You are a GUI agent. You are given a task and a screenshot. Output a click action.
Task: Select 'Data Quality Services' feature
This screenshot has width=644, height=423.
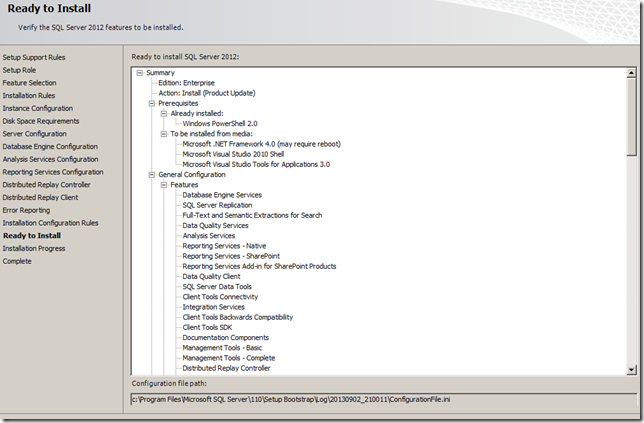(x=215, y=225)
